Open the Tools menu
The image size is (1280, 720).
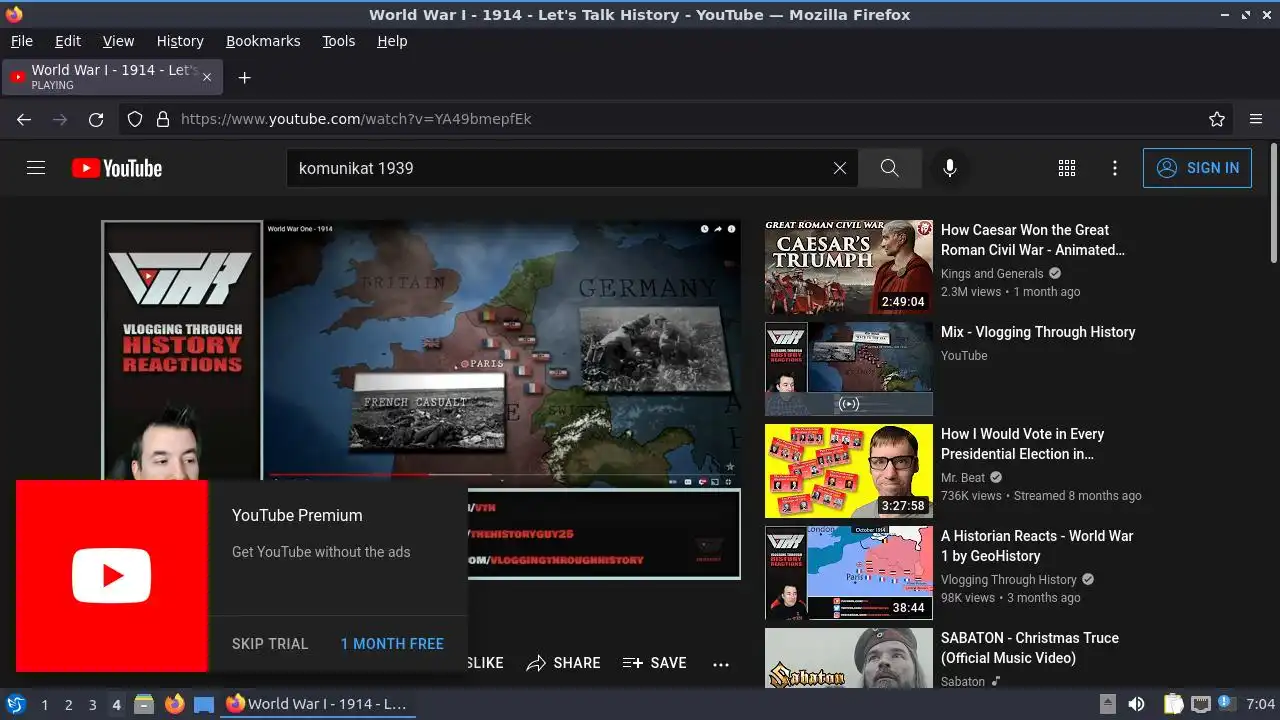(339, 41)
